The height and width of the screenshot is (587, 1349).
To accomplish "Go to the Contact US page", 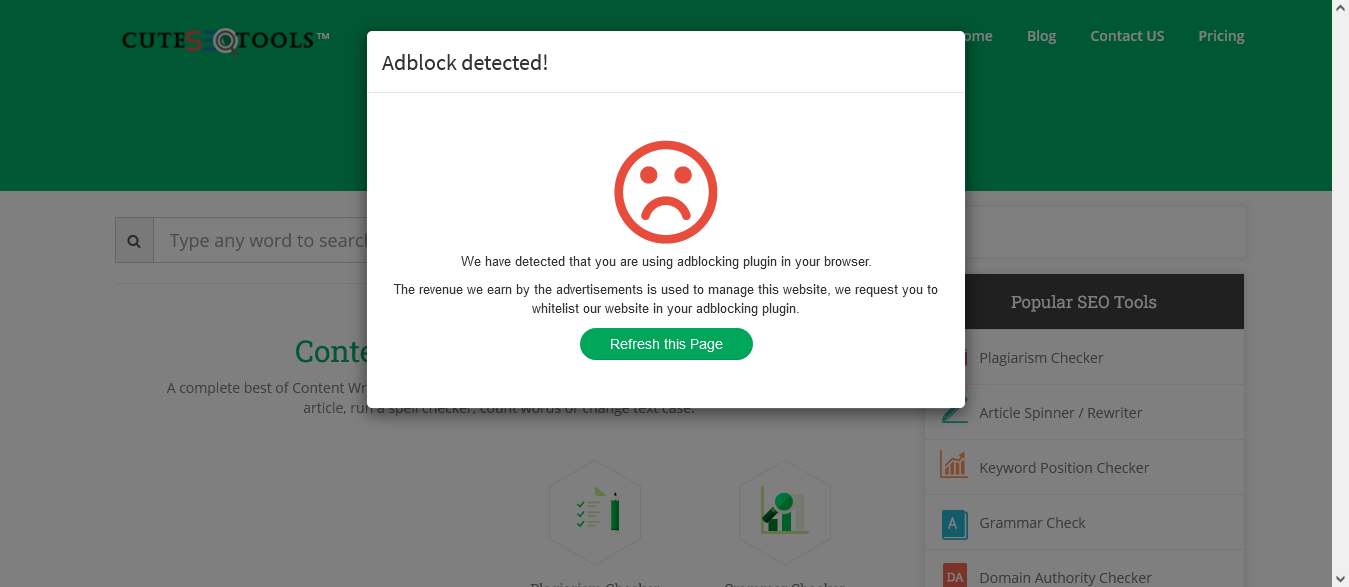I will point(1127,36).
